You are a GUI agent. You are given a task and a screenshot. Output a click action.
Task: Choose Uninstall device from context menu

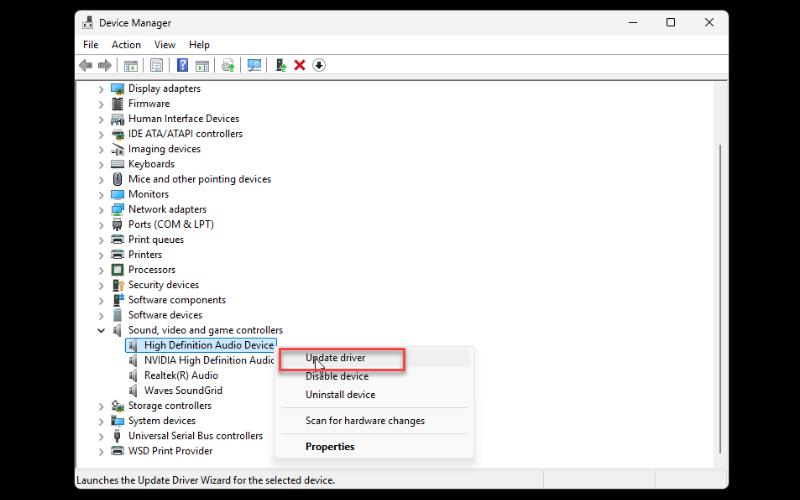tap(340, 395)
